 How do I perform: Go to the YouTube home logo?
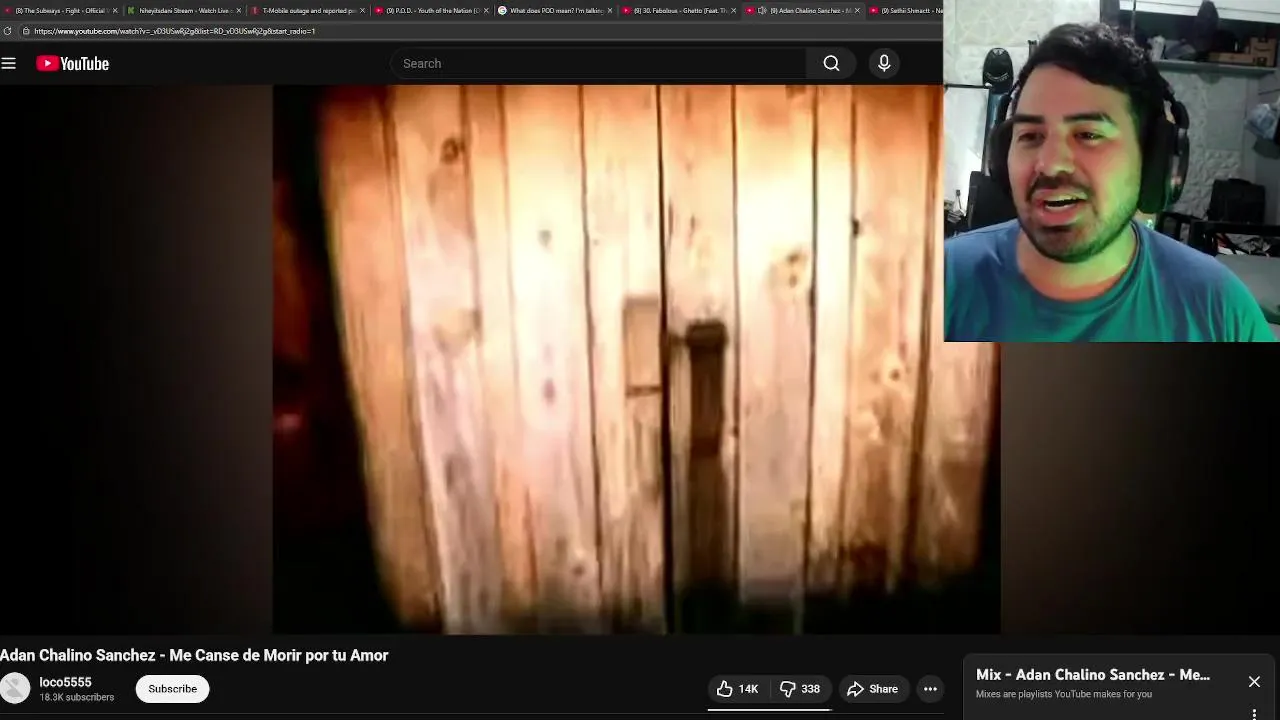tap(72, 63)
